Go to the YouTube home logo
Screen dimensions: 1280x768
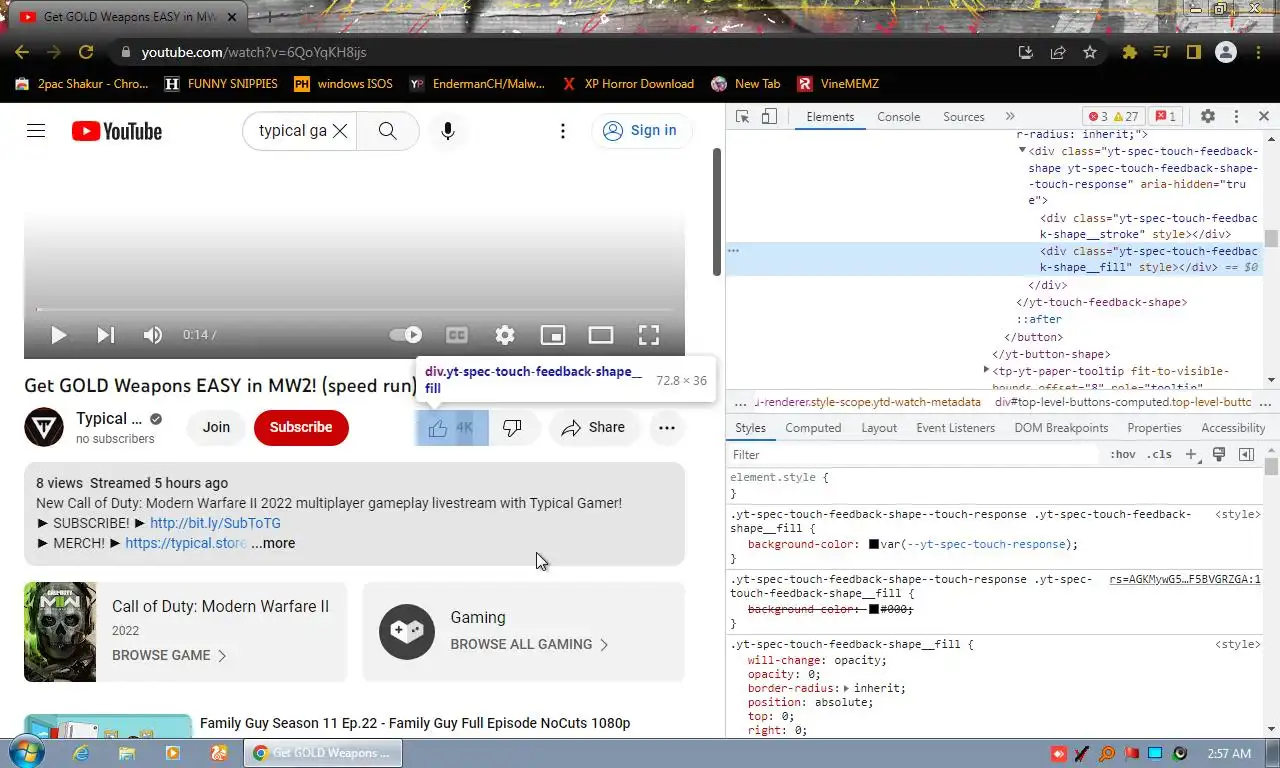117,131
